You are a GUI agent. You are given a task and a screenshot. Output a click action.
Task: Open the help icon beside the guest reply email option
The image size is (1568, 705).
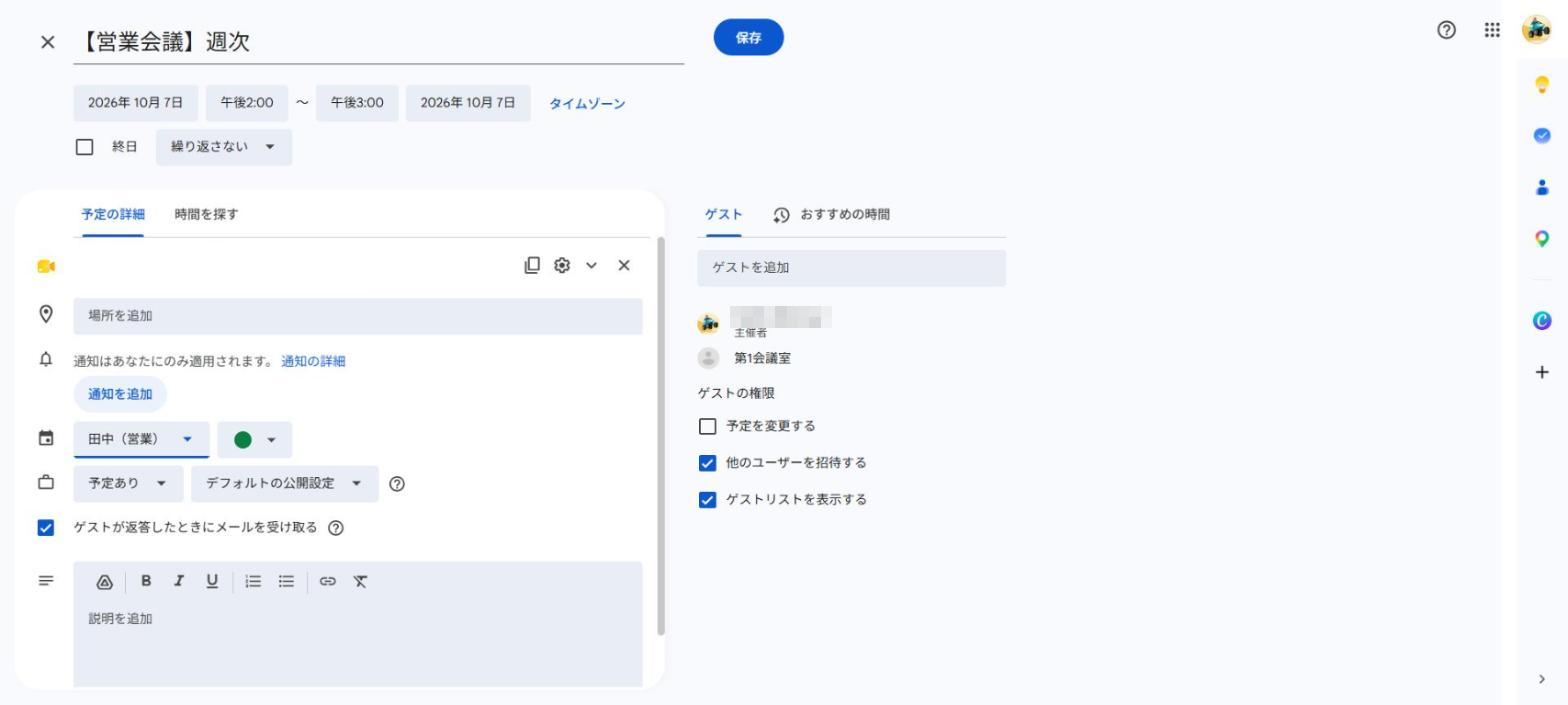[336, 528]
